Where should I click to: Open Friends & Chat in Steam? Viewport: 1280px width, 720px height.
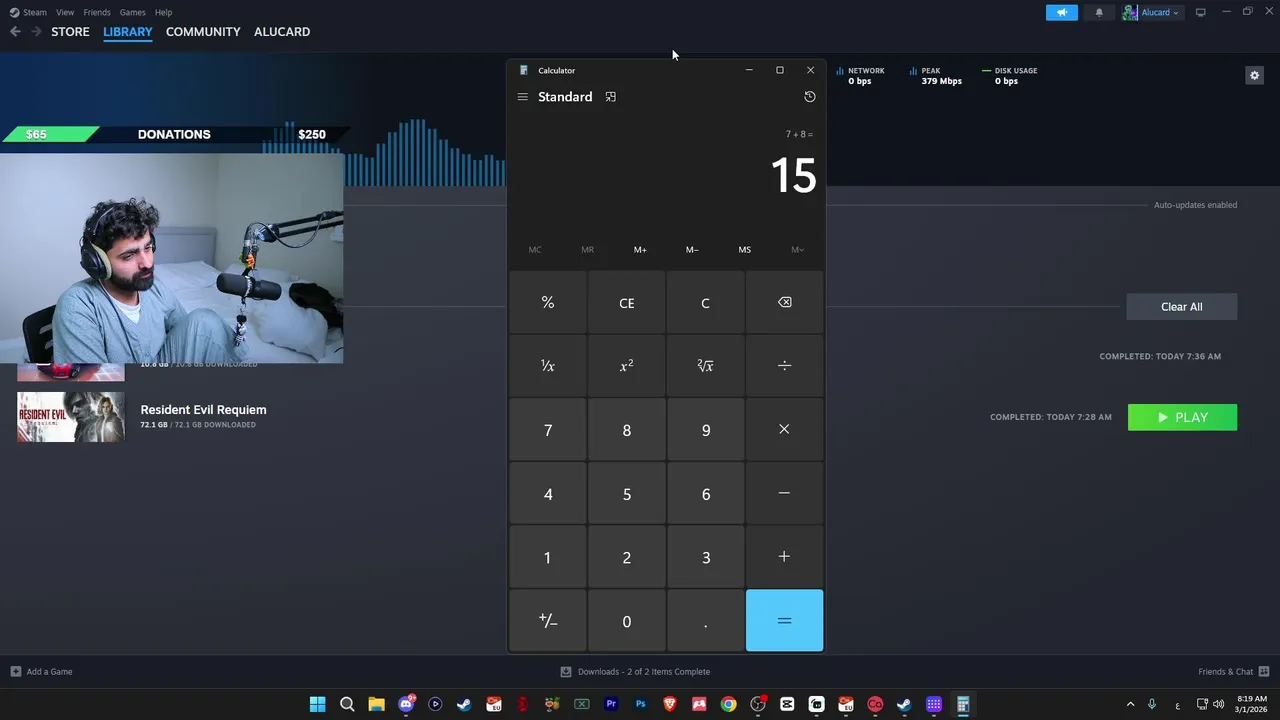pos(1234,672)
